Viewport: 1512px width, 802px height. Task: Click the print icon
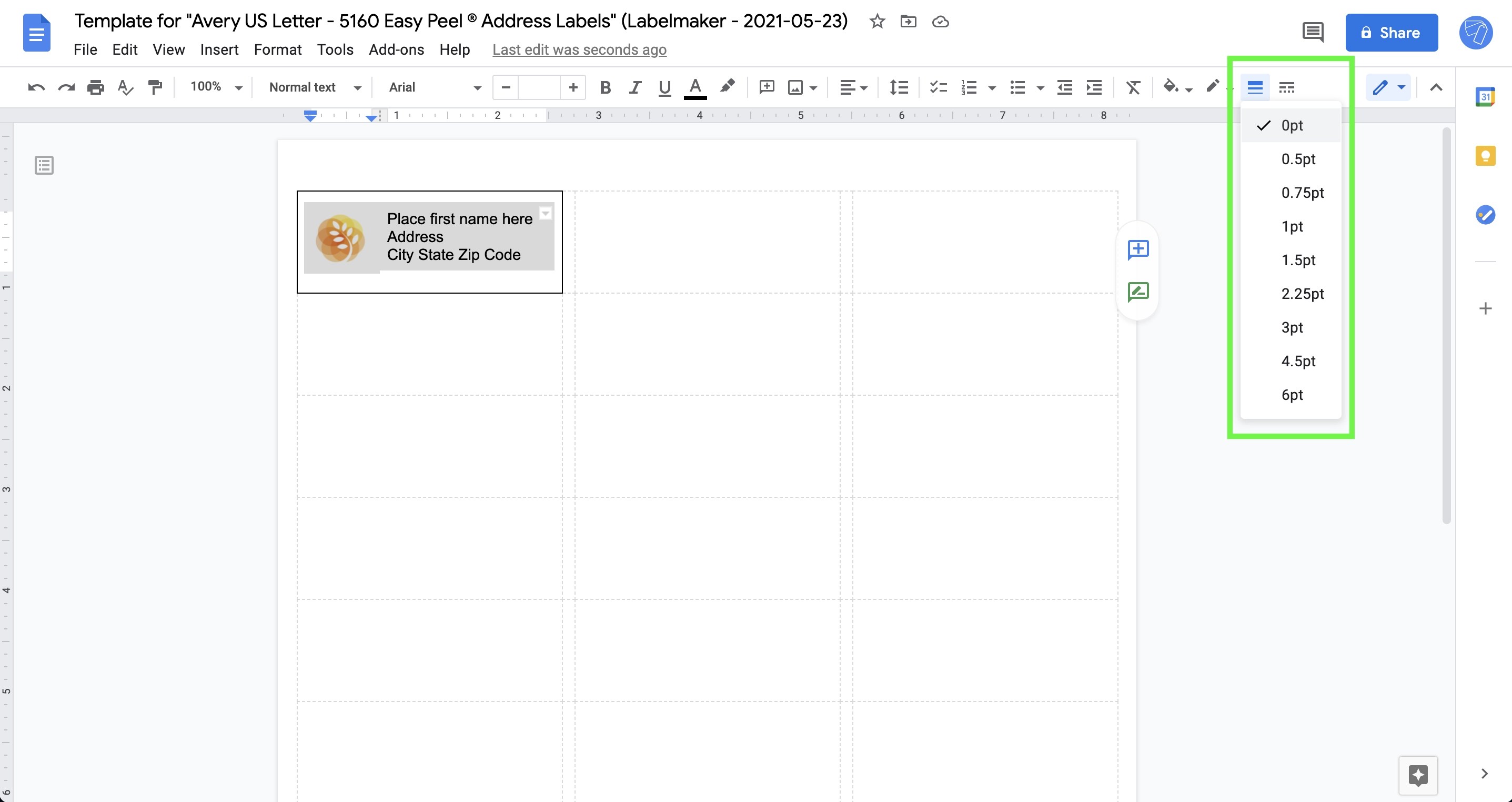(x=95, y=87)
